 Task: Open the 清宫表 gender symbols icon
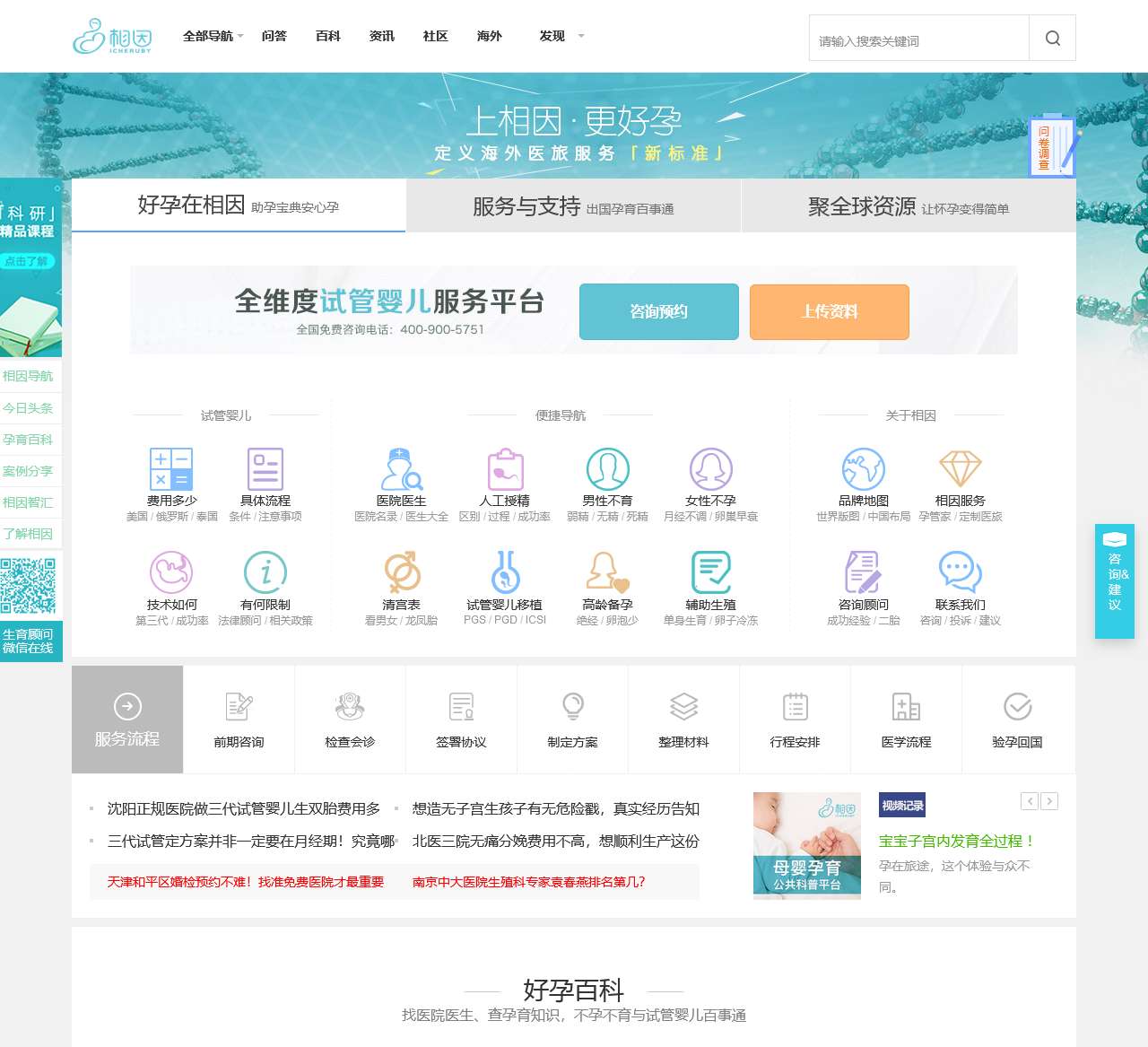tap(401, 572)
